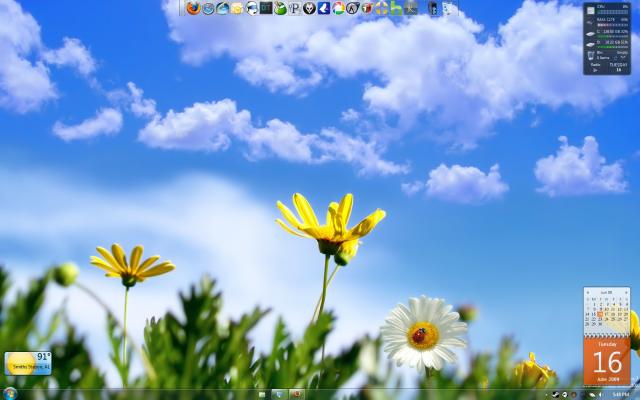Click the circled 'A' dock icon

tap(352, 8)
